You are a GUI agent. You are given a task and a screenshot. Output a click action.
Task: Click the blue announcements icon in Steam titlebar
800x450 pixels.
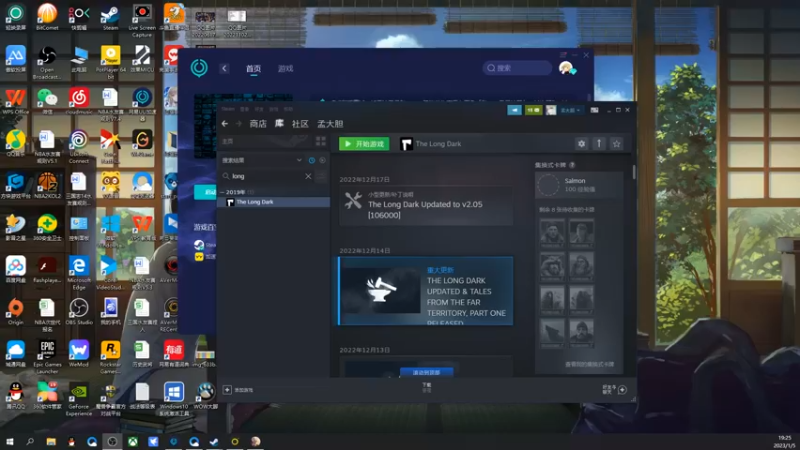pyautogui.click(x=514, y=110)
